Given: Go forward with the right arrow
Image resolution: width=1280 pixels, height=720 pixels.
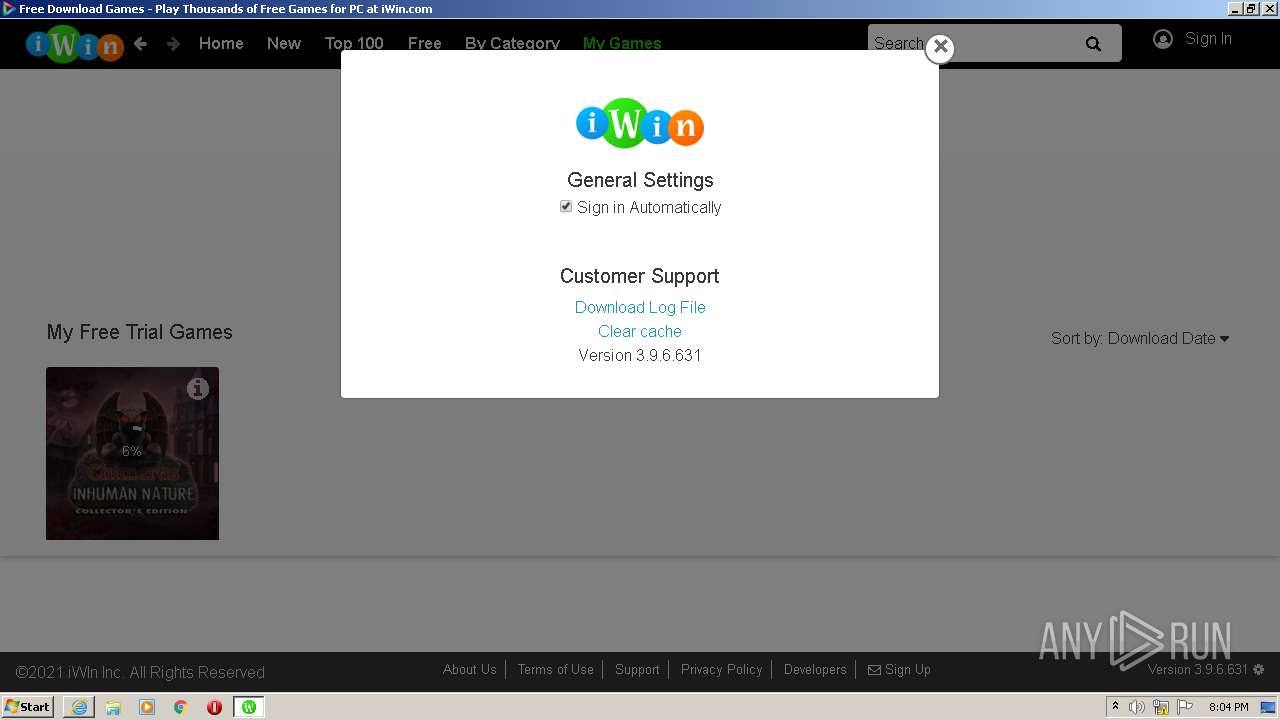Looking at the screenshot, I should click(x=173, y=43).
